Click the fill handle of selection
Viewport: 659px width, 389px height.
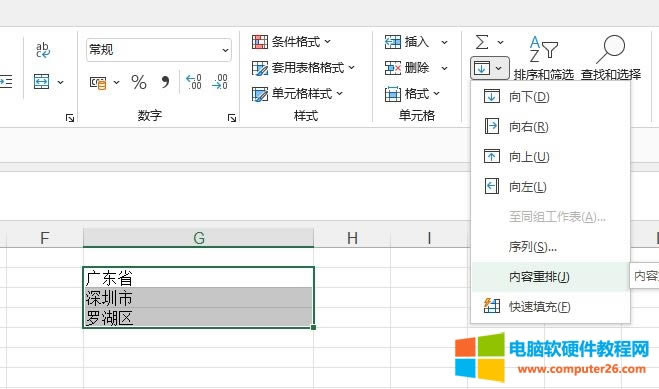[314, 327]
